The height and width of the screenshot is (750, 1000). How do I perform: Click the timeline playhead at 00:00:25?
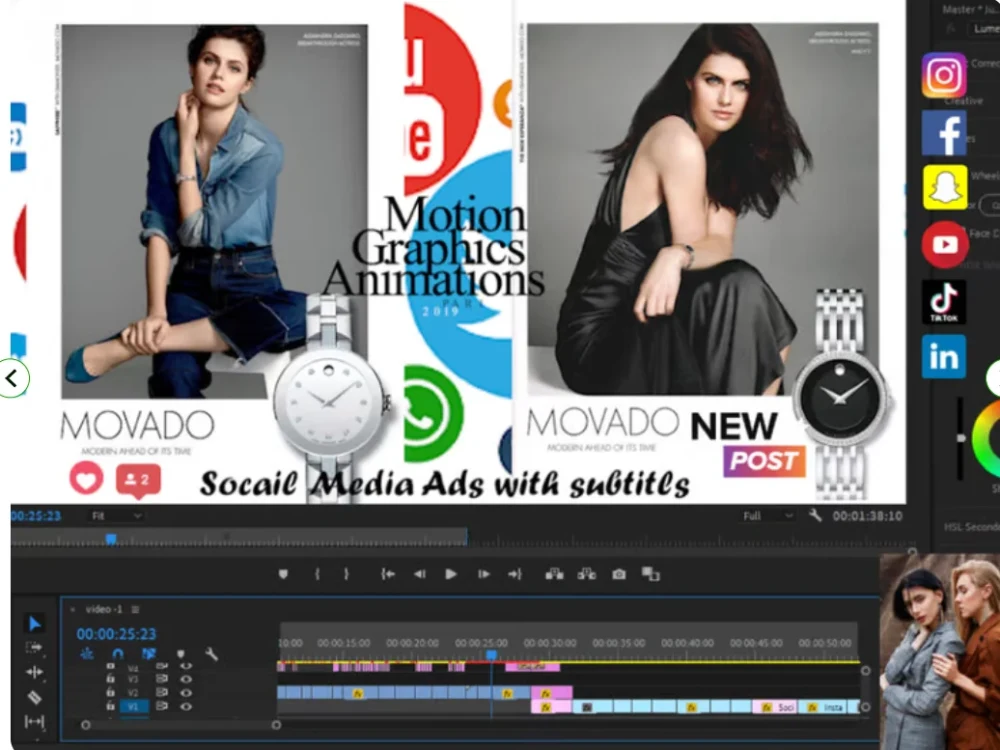pyautogui.click(x=491, y=654)
